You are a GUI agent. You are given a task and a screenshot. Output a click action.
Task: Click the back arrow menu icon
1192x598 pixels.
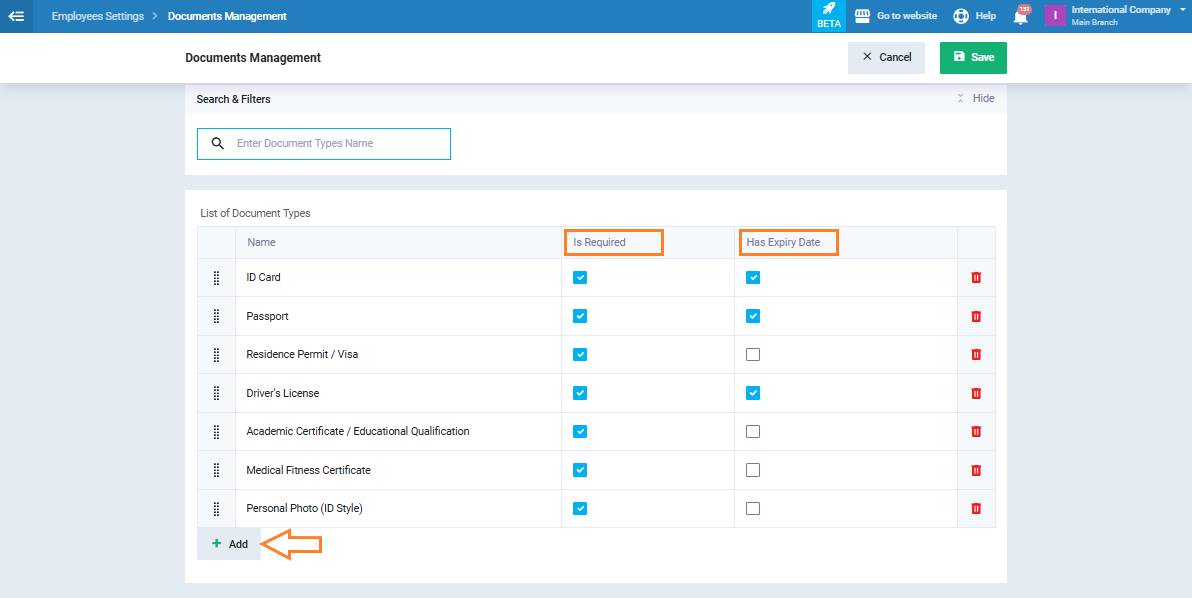click(x=16, y=16)
